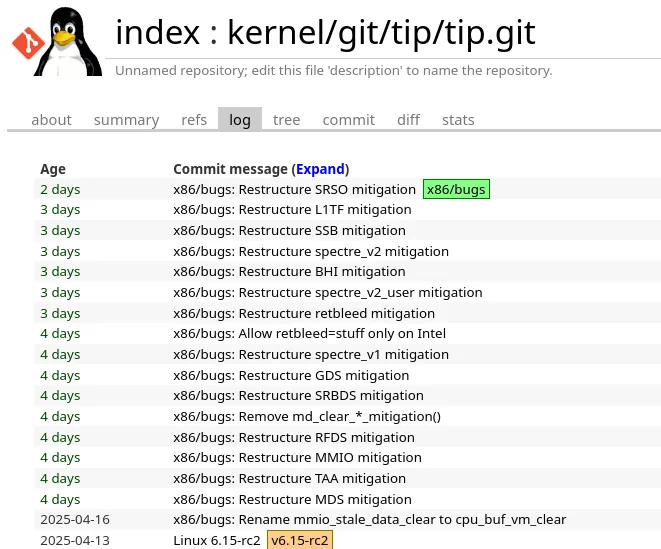Click the Tux penguin logo
The height and width of the screenshot is (549, 661).
(x=69, y=41)
